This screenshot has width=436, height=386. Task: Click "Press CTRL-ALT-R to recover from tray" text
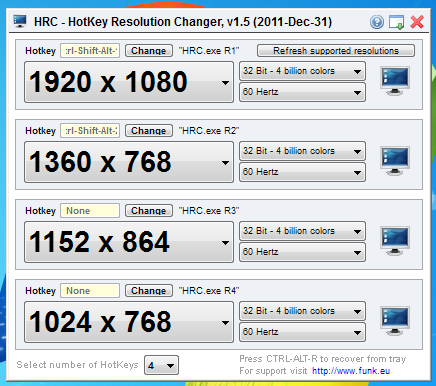coord(323,359)
